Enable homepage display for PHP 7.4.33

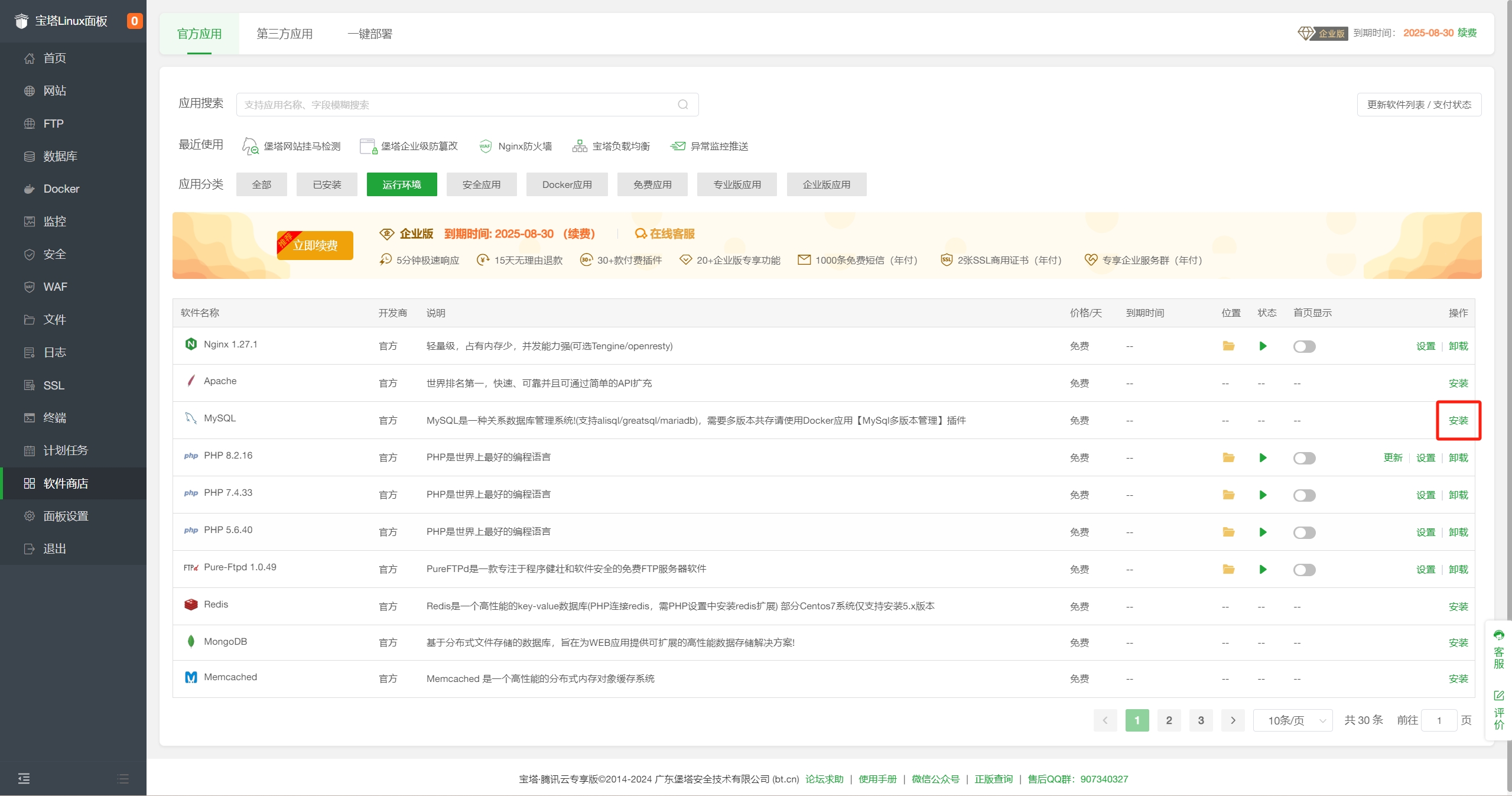(x=1304, y=495)
